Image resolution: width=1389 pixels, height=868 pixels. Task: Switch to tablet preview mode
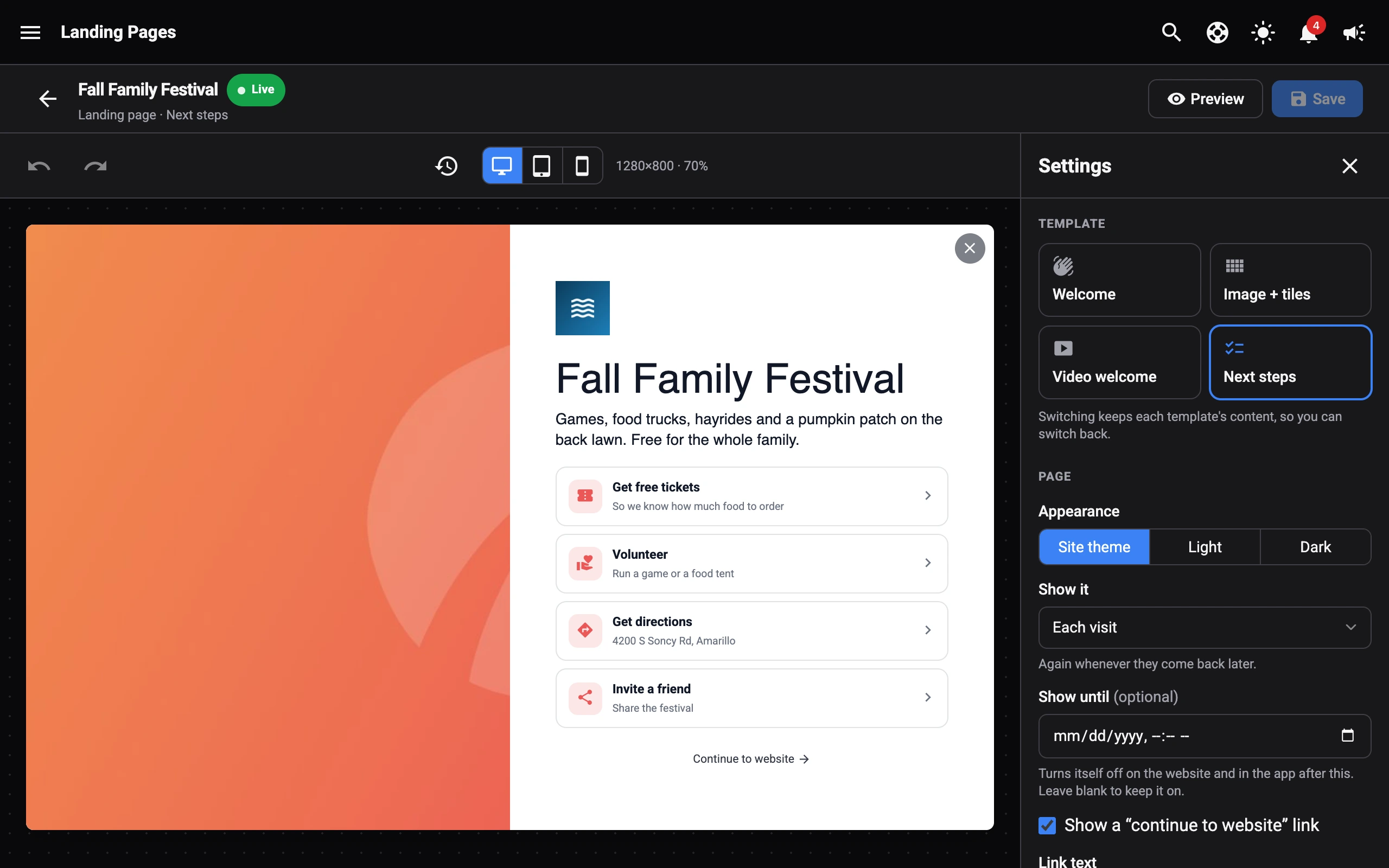[542, 166]
